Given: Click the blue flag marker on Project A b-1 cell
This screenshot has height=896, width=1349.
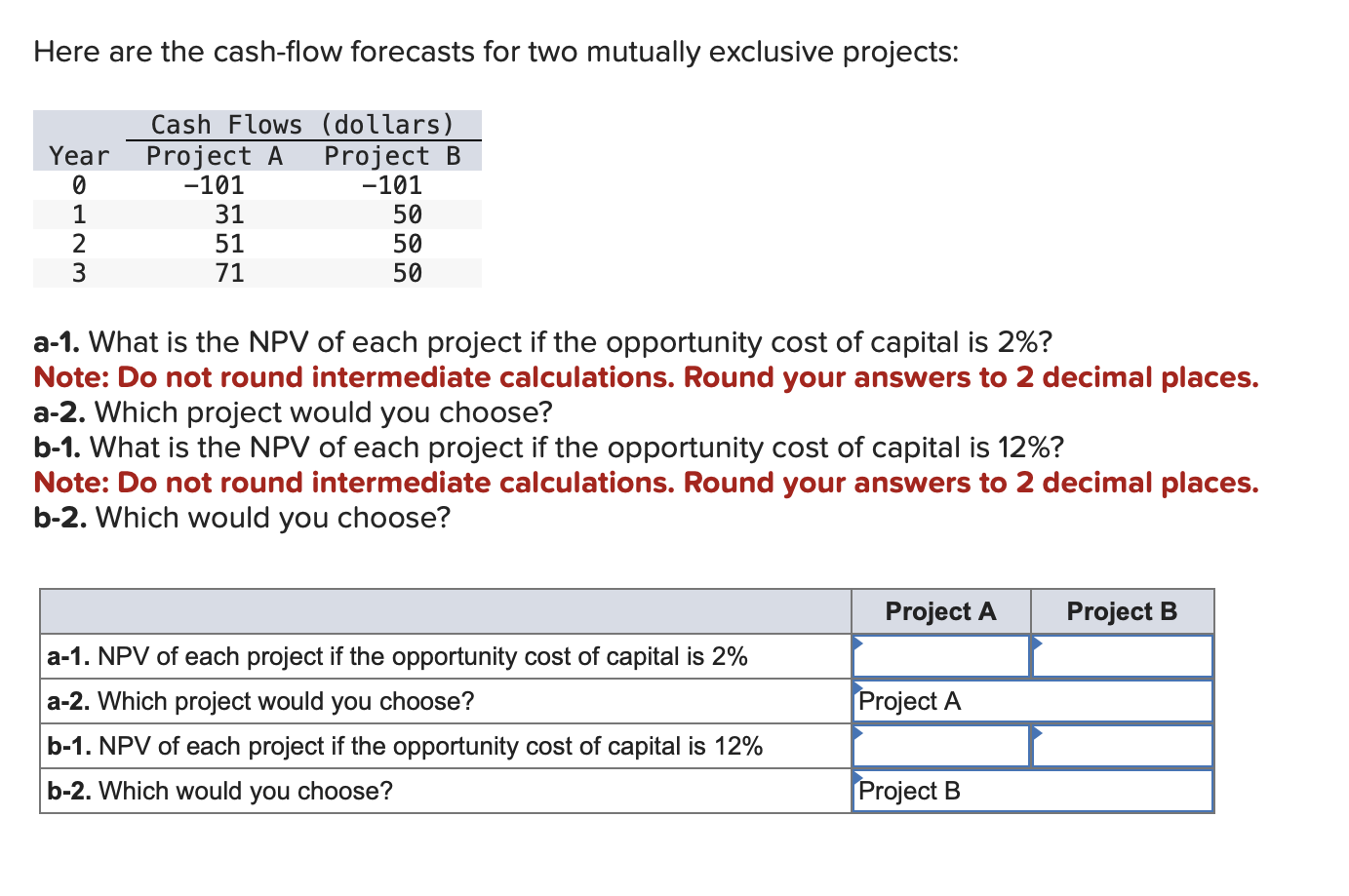Looking at the screenshot, I should [x=858, y=732].
